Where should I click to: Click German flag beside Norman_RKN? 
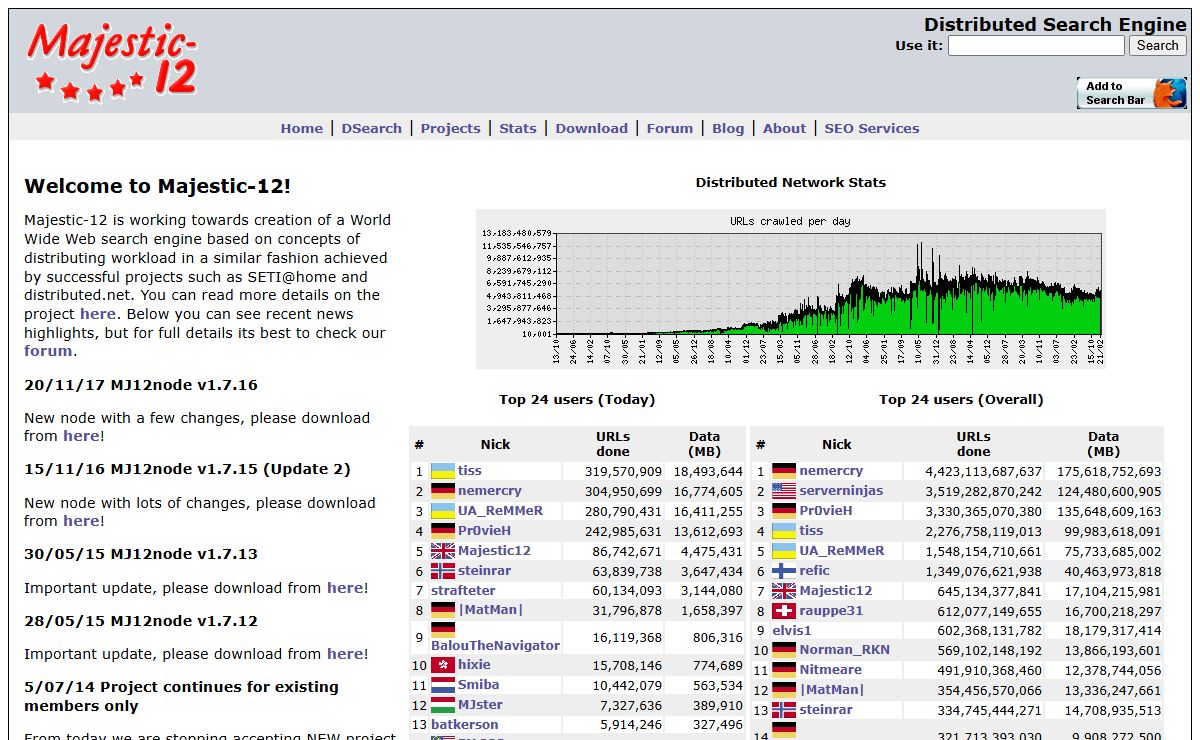click(x=784, y=650)
